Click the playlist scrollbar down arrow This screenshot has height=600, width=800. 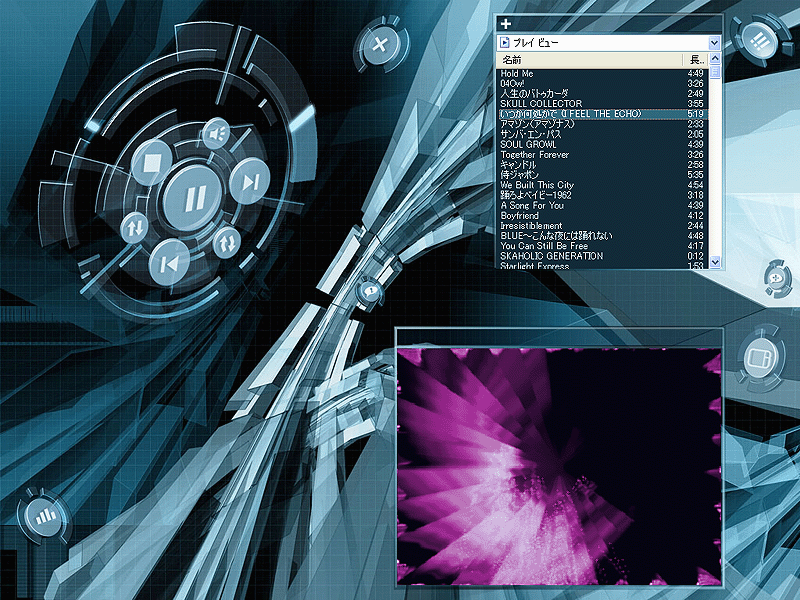point(715,262)
